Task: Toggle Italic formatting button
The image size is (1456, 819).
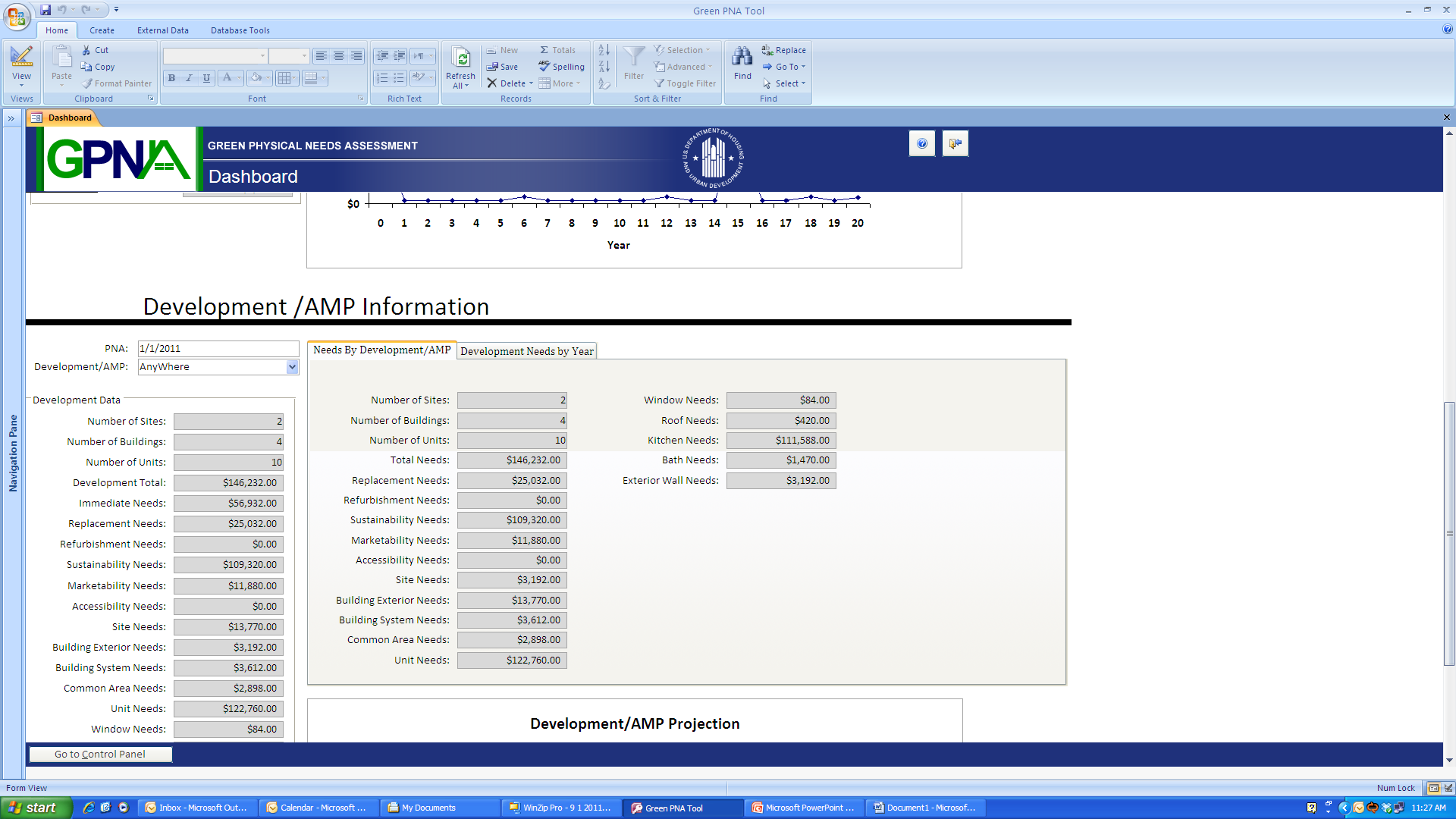Action: (189, 78)
